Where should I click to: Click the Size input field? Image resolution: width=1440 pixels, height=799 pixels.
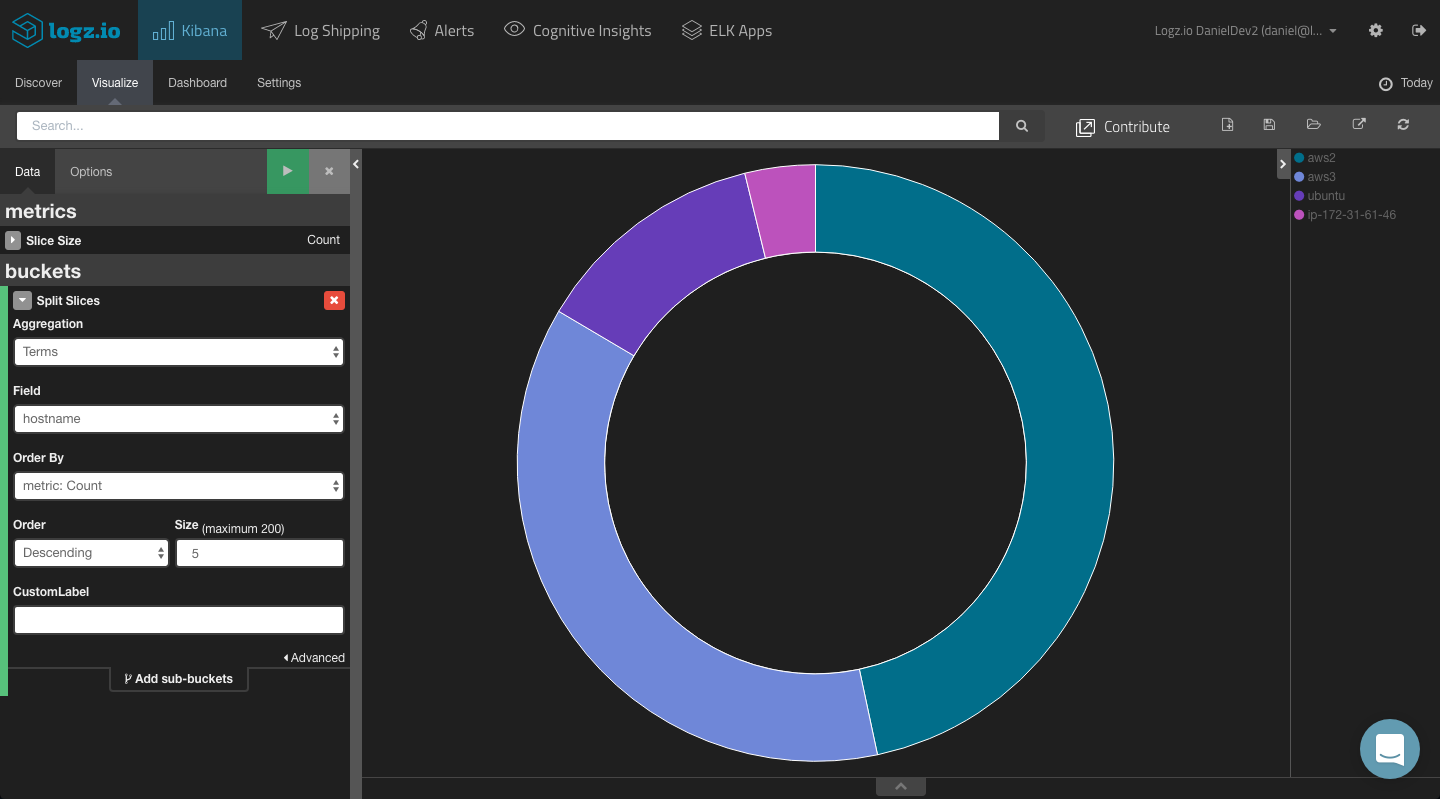tap(260, 553)
